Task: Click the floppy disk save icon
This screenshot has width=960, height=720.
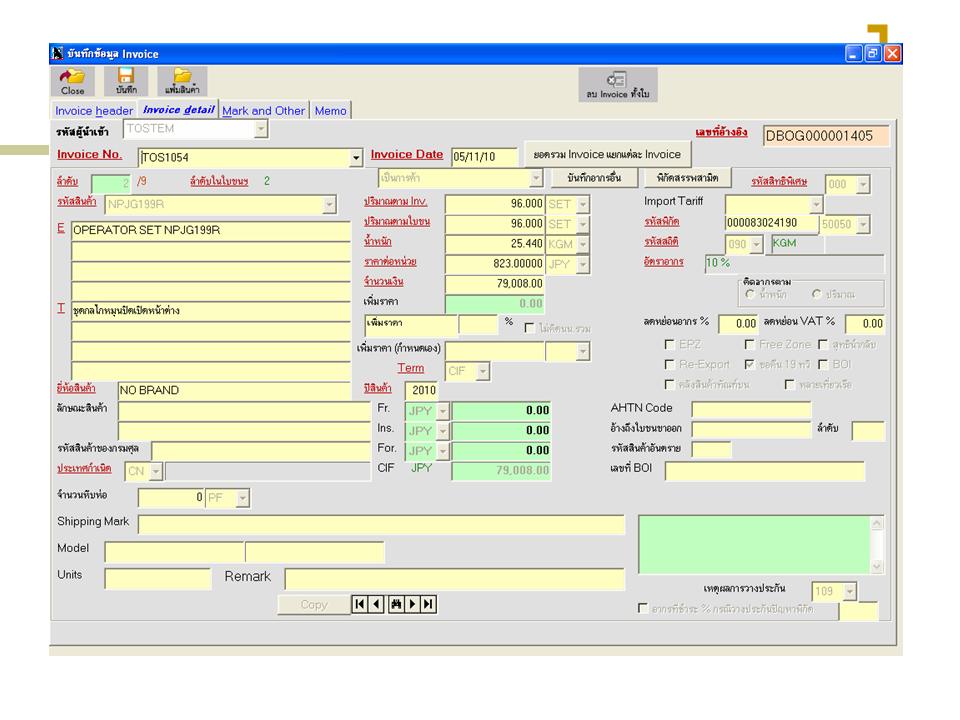Action: (126, 81)
